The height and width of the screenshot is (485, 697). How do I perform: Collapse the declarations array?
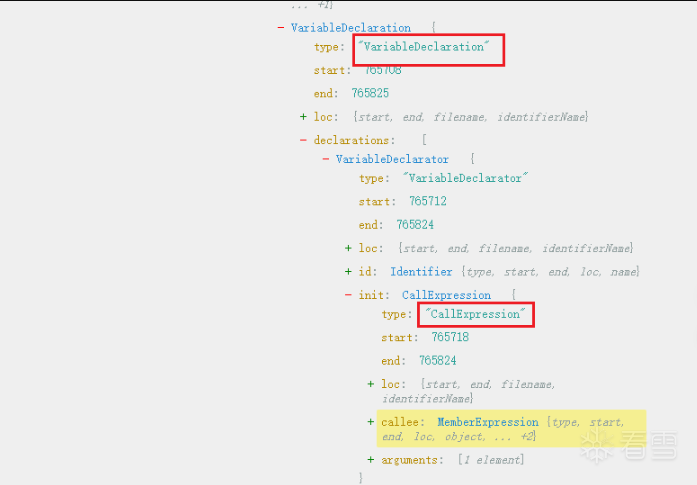click(x=303, y=140)
